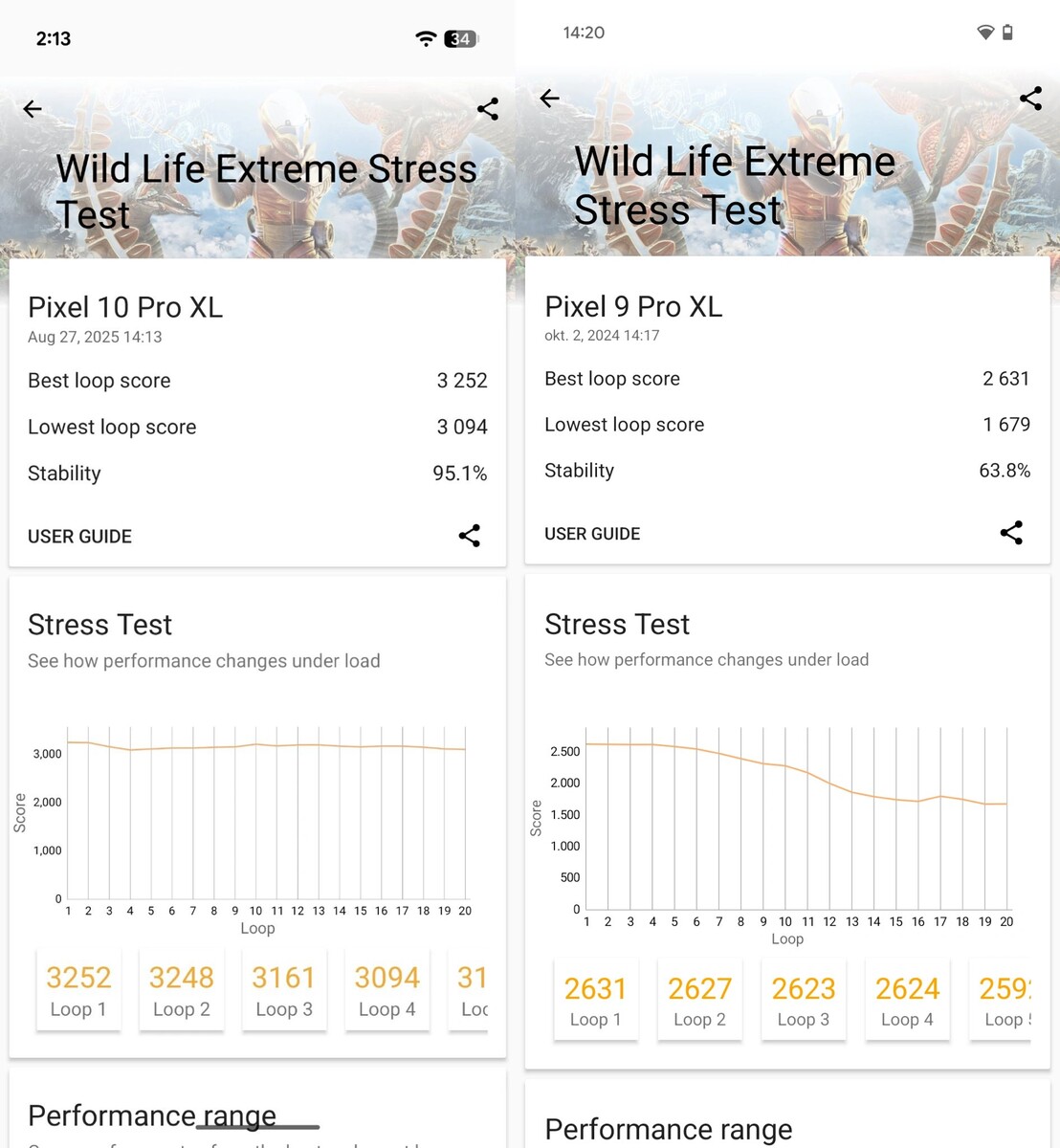
Task: Select the Loop 3 card scoring 3161
Action: [x=284, y=990]
